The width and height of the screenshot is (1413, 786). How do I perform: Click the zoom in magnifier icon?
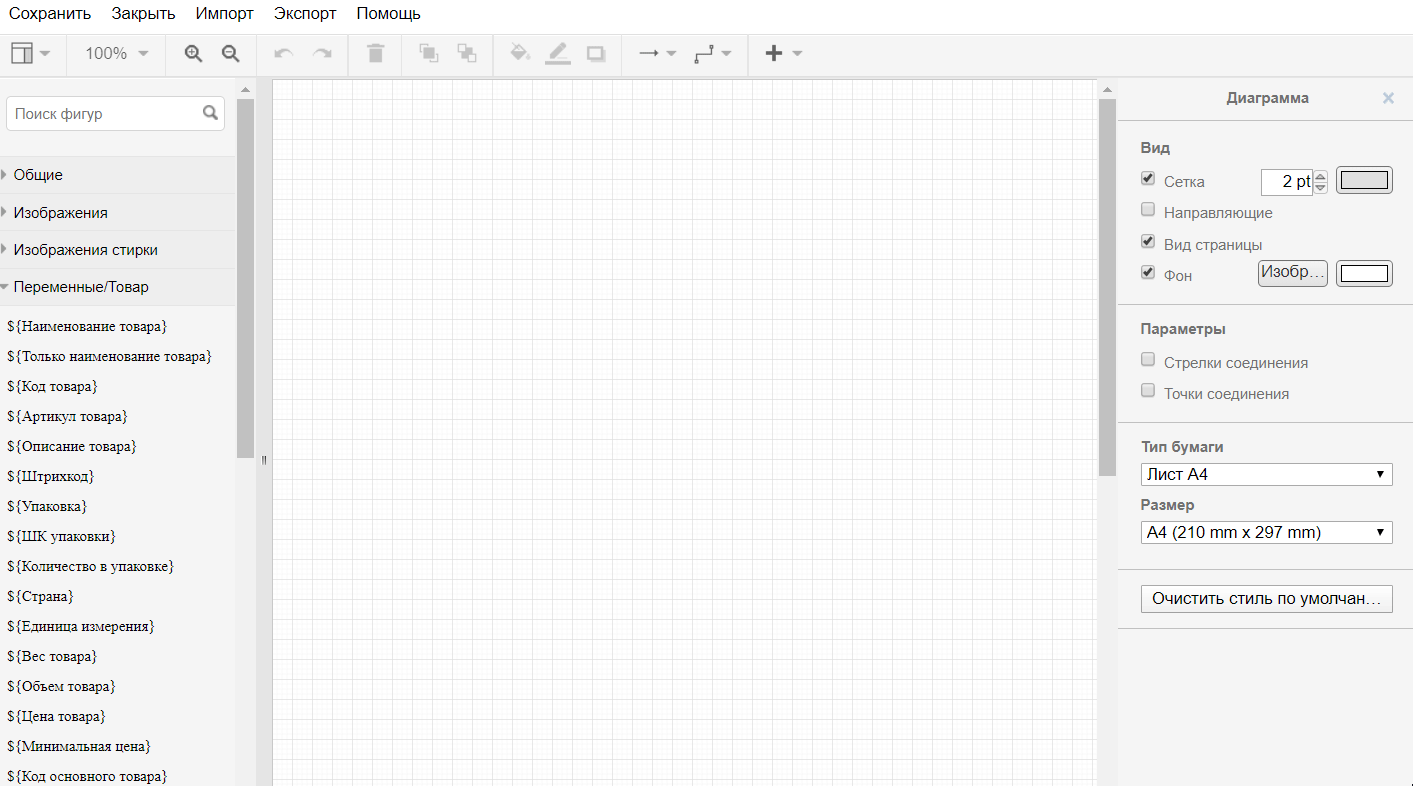click(194, 54)
